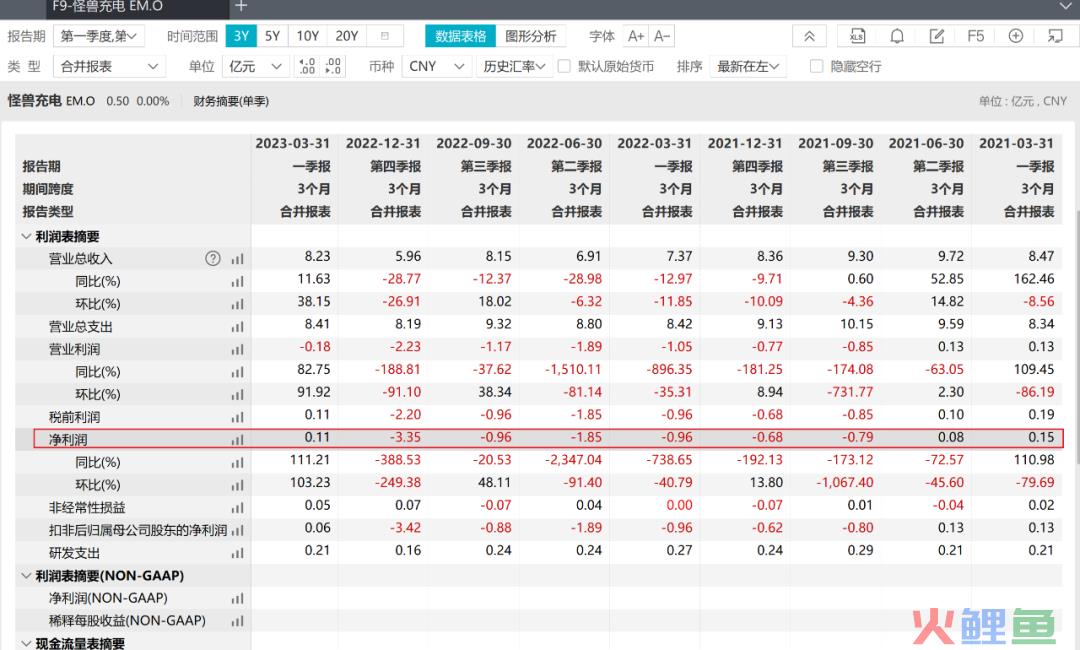The width and height of the screenshot is (1080, 650).
Task: Click the bell alert icon
Action: tap(897, 36)
